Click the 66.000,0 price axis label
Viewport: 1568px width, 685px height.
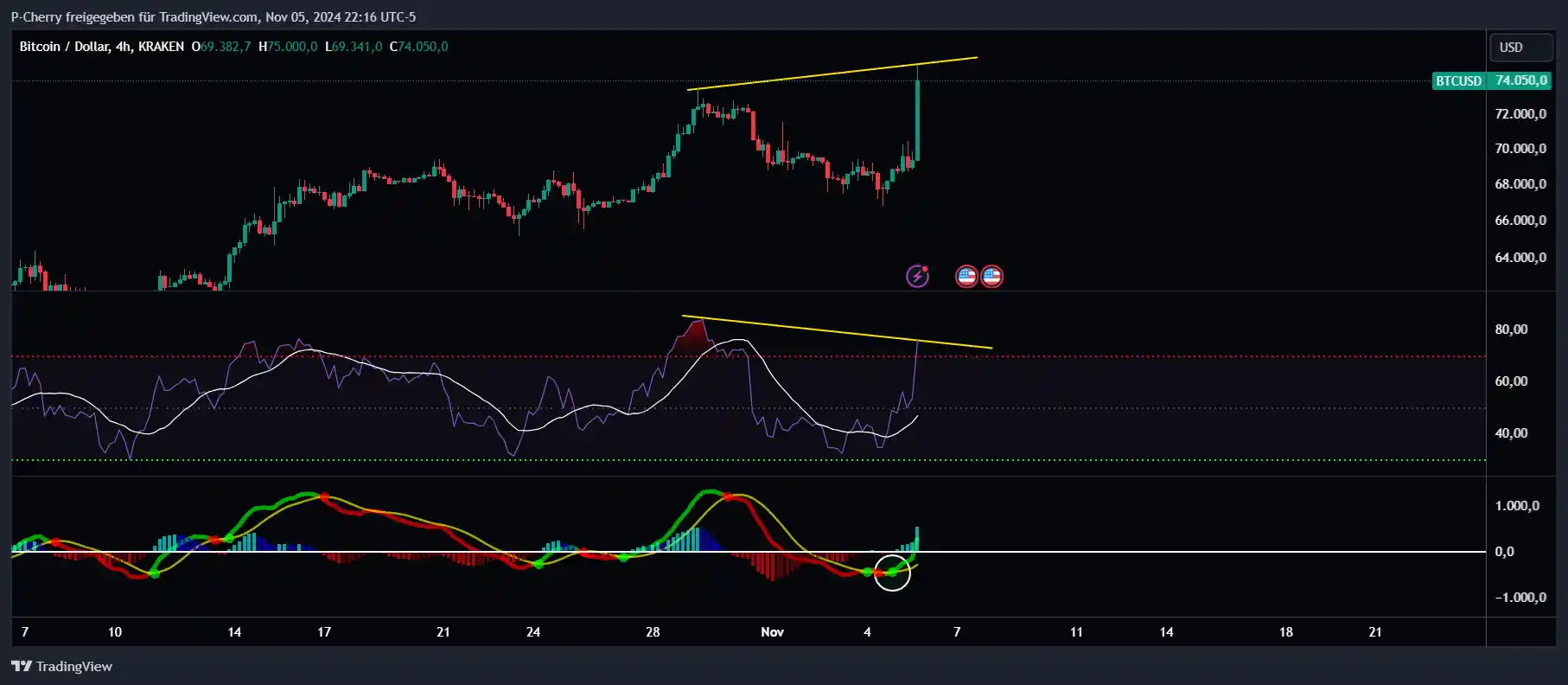click(1520, 221)
